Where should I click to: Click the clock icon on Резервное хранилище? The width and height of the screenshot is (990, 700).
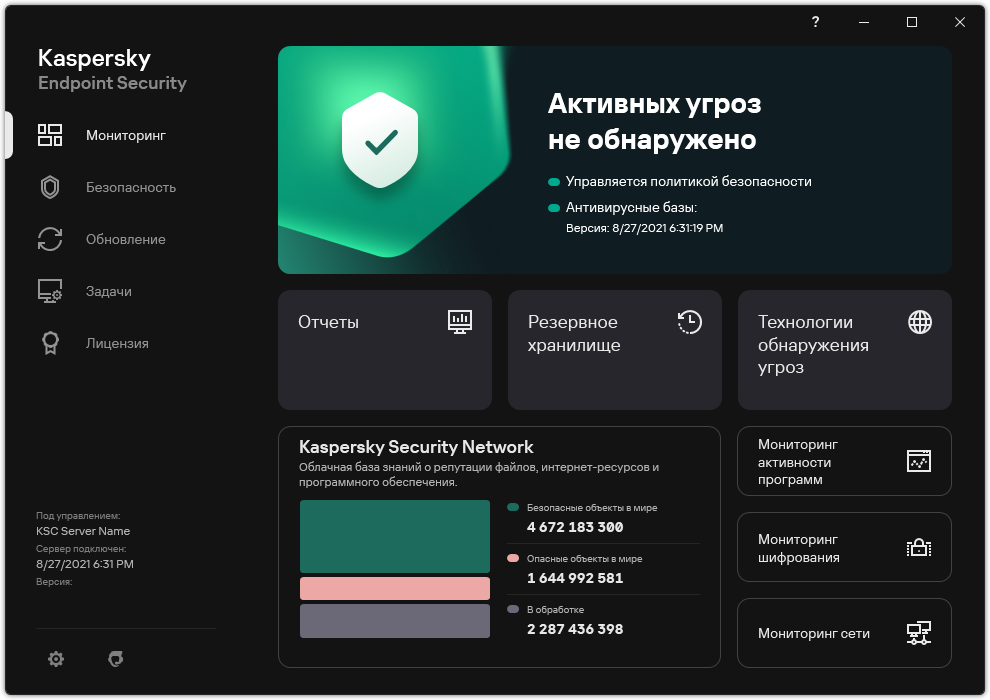pyautogui.click(x=690, y=322)
